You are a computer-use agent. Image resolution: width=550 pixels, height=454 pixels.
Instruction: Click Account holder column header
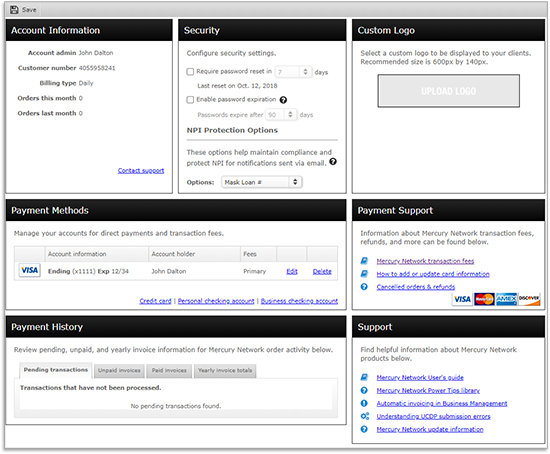[194, 254]
